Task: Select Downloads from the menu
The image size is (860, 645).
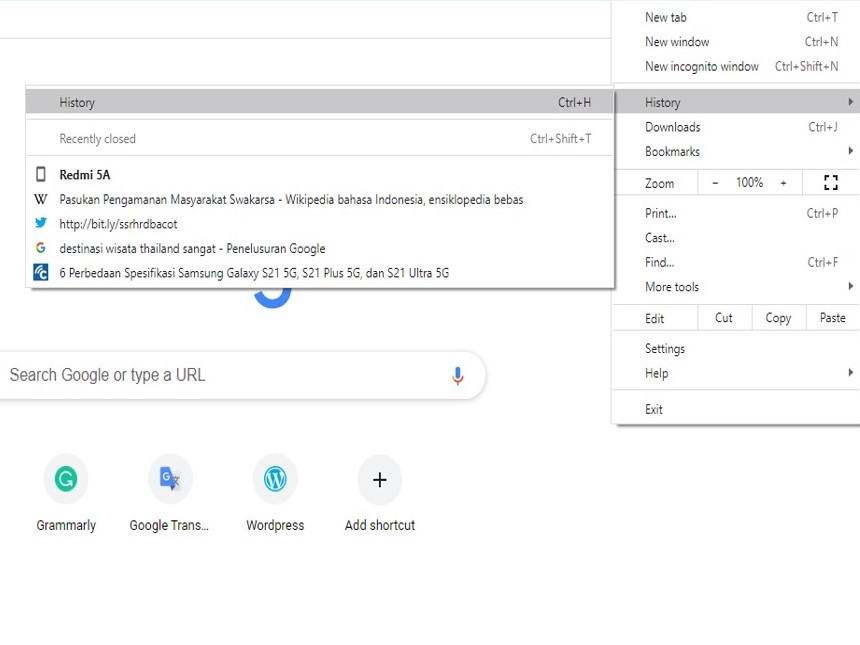Action: pyautogui.click(x=672, y=127)
